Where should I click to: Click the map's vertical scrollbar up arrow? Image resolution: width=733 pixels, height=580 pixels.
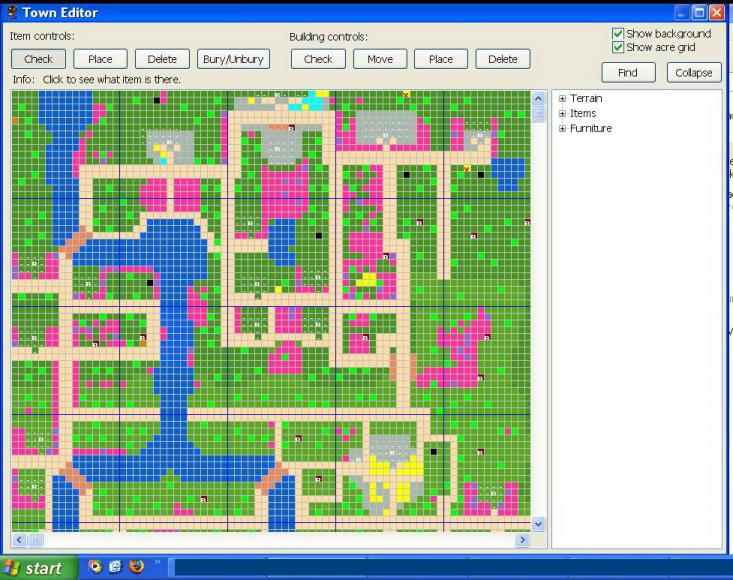coord(538,98)
